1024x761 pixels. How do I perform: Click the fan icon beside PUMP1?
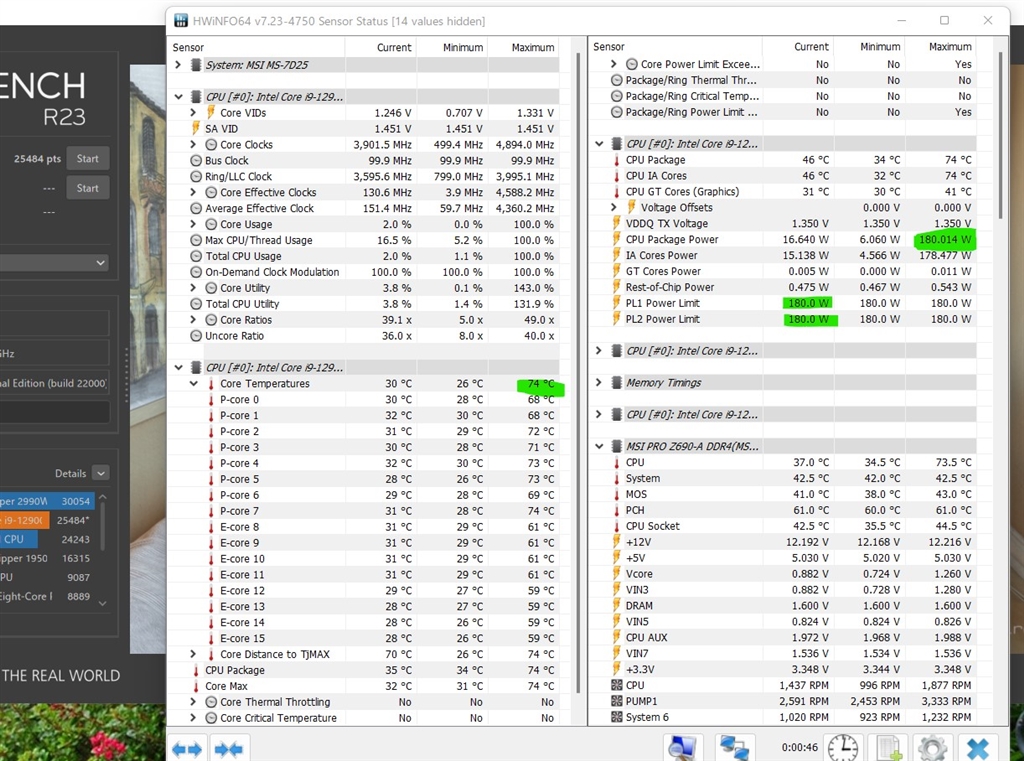pyautogui.click(x=616, y=701)
